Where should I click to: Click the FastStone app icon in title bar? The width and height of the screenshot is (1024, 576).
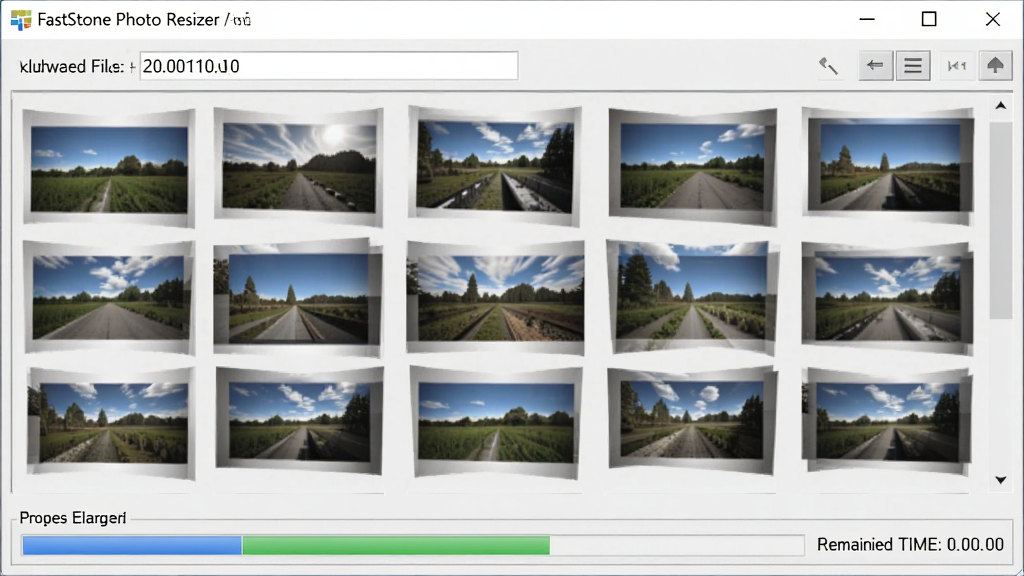click(x=21, y=20)
